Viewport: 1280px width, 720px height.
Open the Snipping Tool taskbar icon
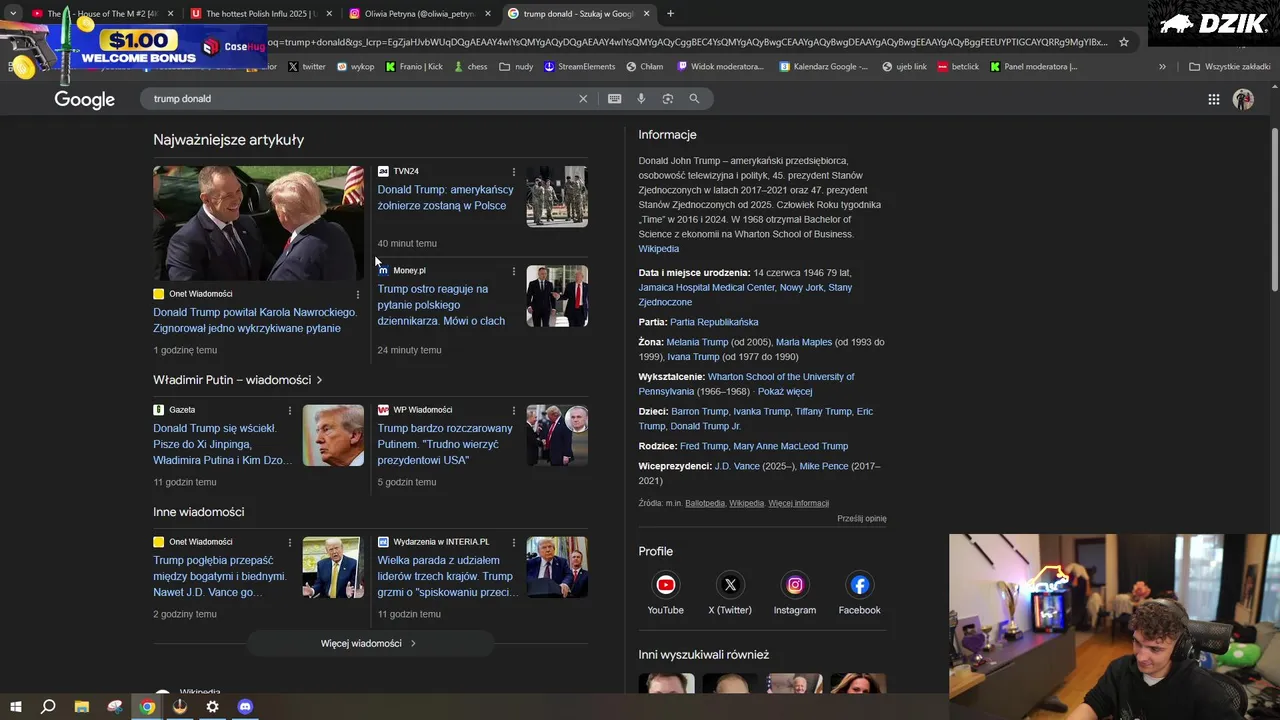[x=115, y=707]
